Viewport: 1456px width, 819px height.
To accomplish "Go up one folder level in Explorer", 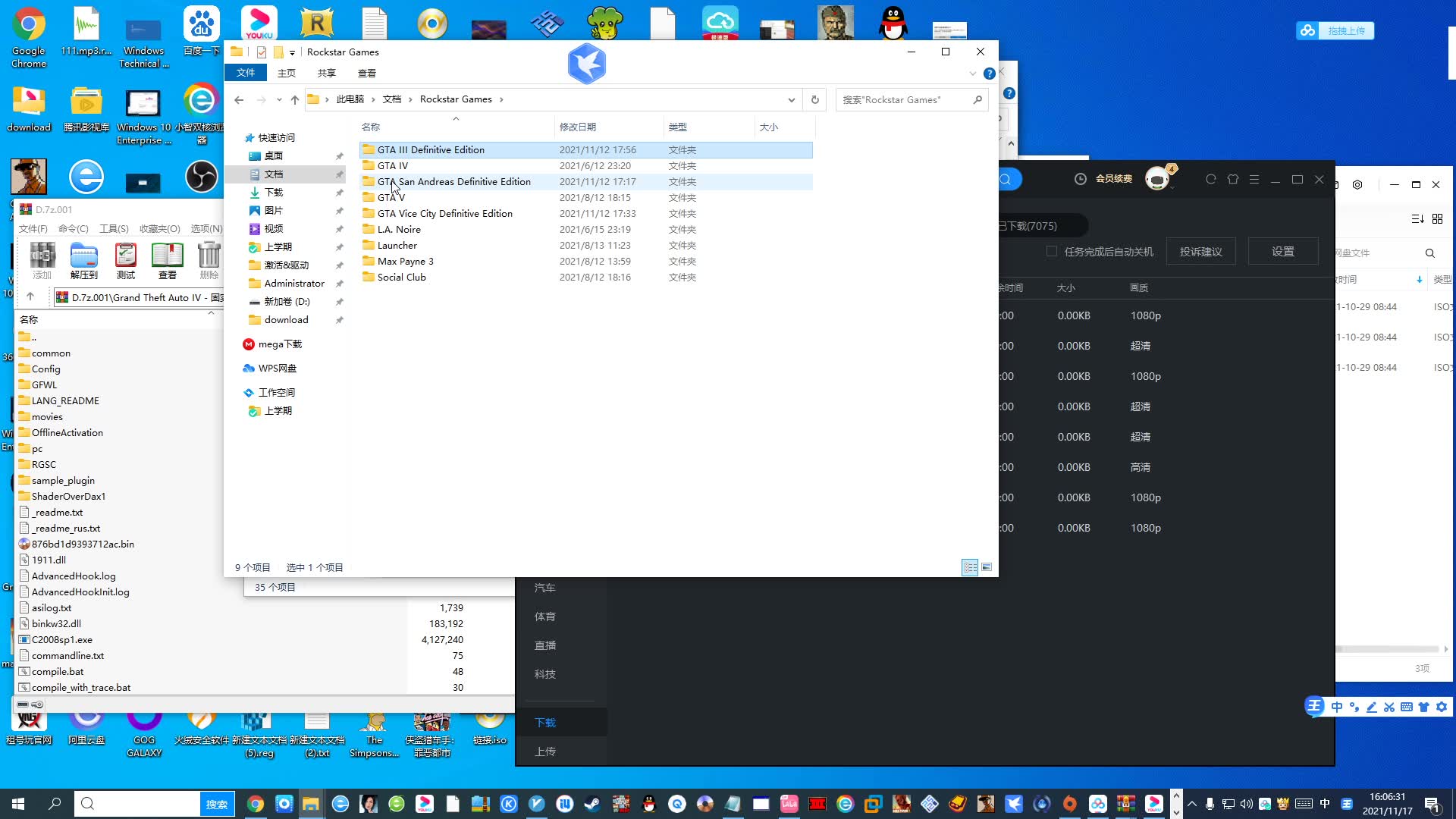I will coord(295,99).
